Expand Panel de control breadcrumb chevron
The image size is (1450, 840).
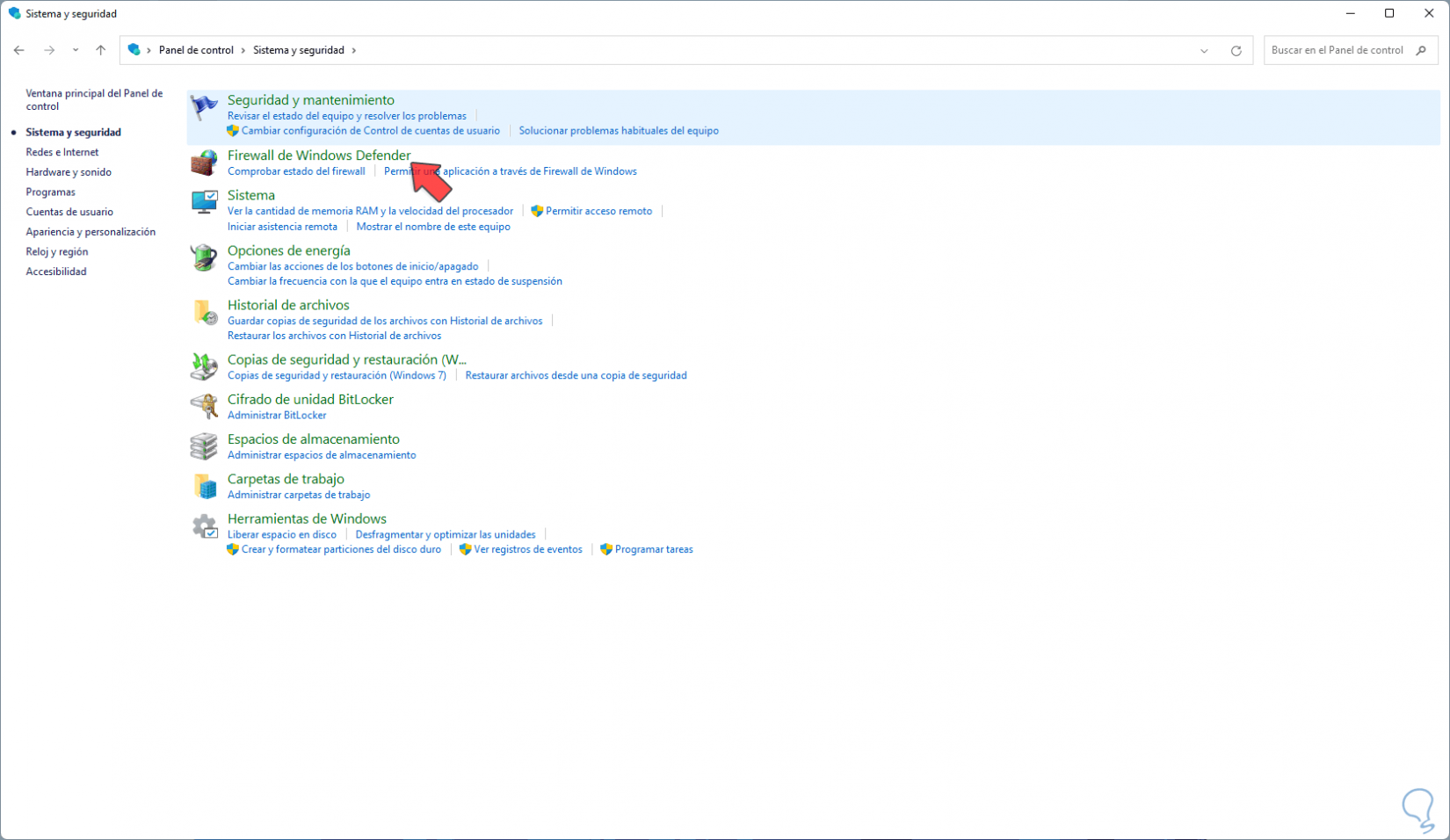243,50
